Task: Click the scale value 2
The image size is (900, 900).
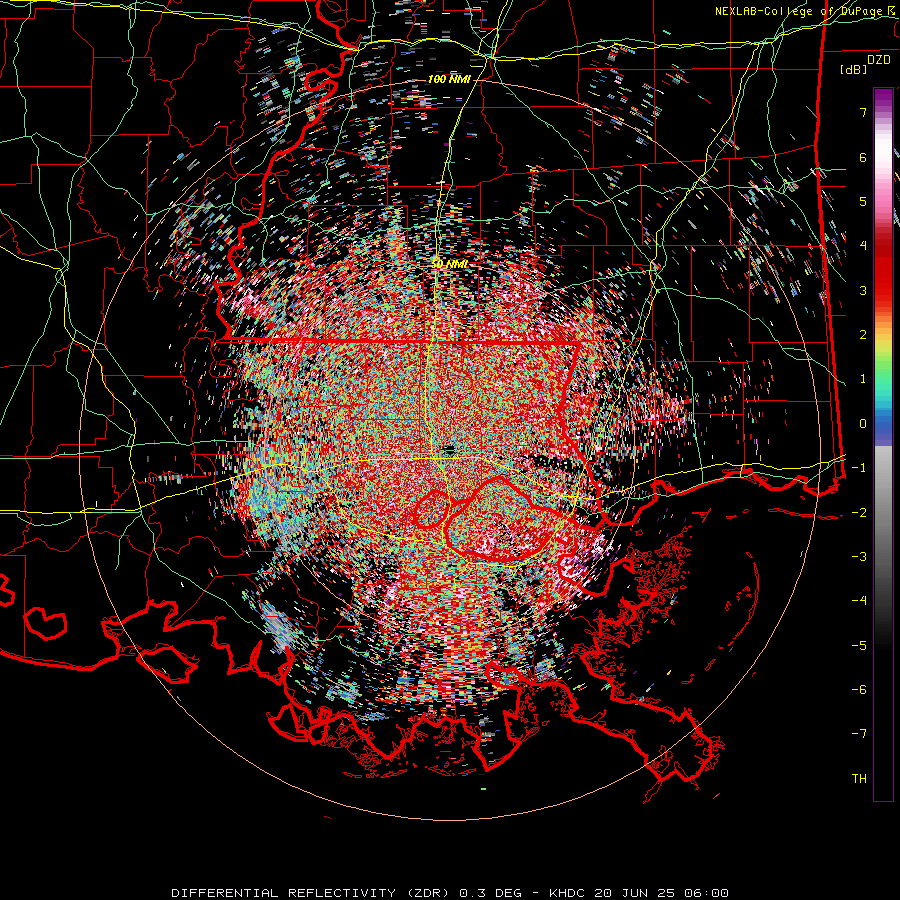Action: pyautogui.click(x=863, y=335)
